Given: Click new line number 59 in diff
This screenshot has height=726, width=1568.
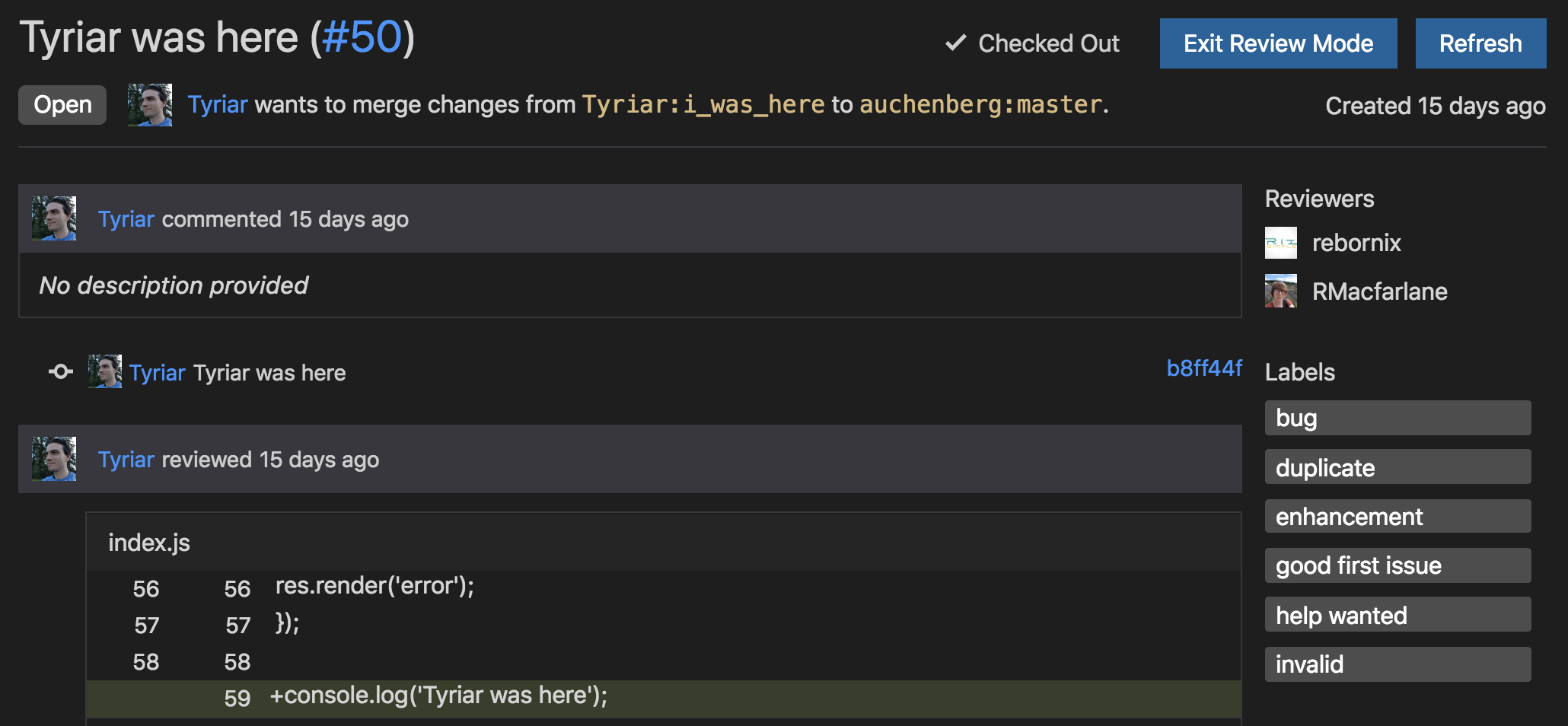Looking at the screenshot, I should pyautogui.click(x=237, y=698).
